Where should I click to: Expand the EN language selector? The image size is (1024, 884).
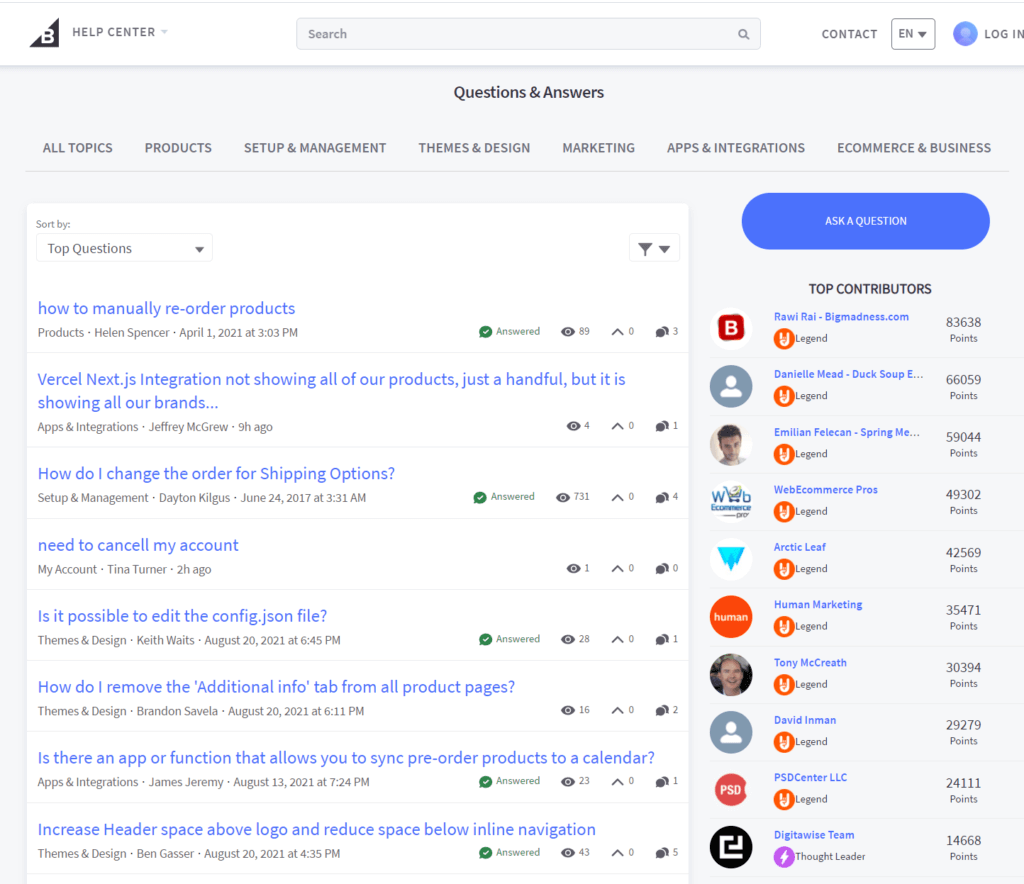coord(913,34)
